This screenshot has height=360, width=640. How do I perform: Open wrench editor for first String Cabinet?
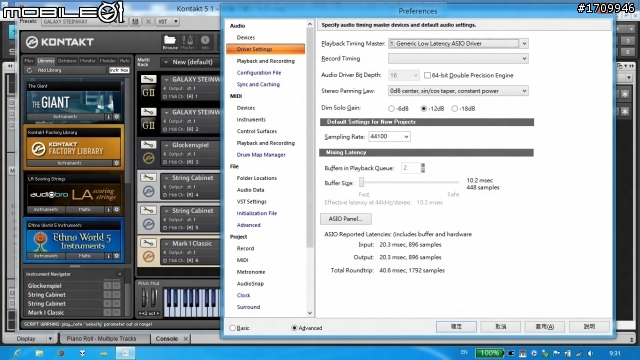(148, 177)
